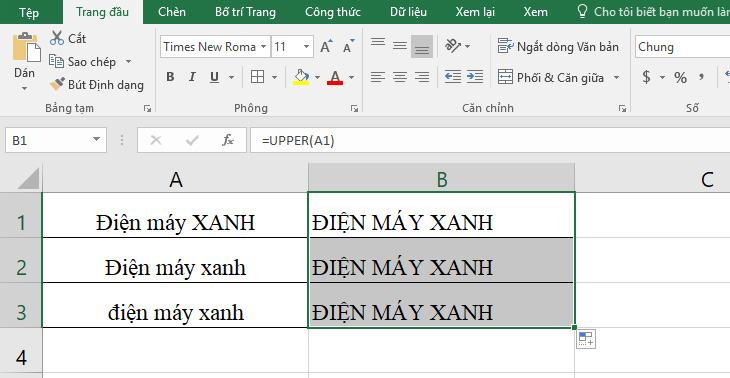The image size is (730, 378).
Task: Open the Chung number format box
Action: click(682, 47)
